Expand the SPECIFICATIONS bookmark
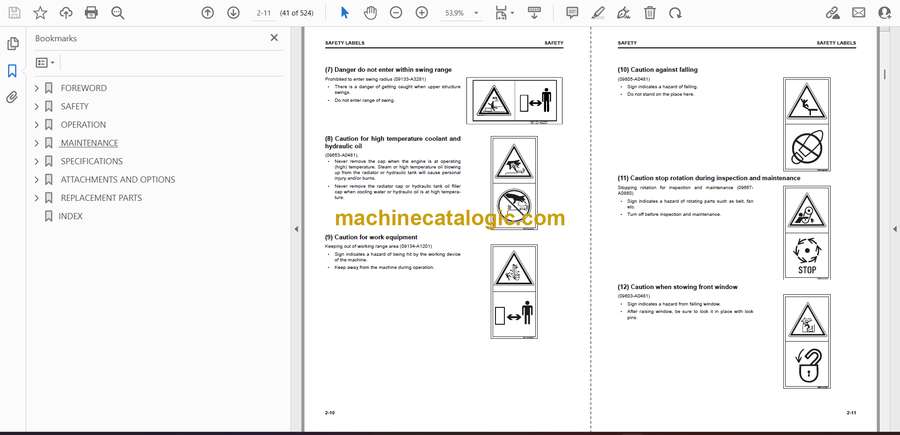This screenshot has width=900, height=435. pyautogui.click(x=37, y=161)
